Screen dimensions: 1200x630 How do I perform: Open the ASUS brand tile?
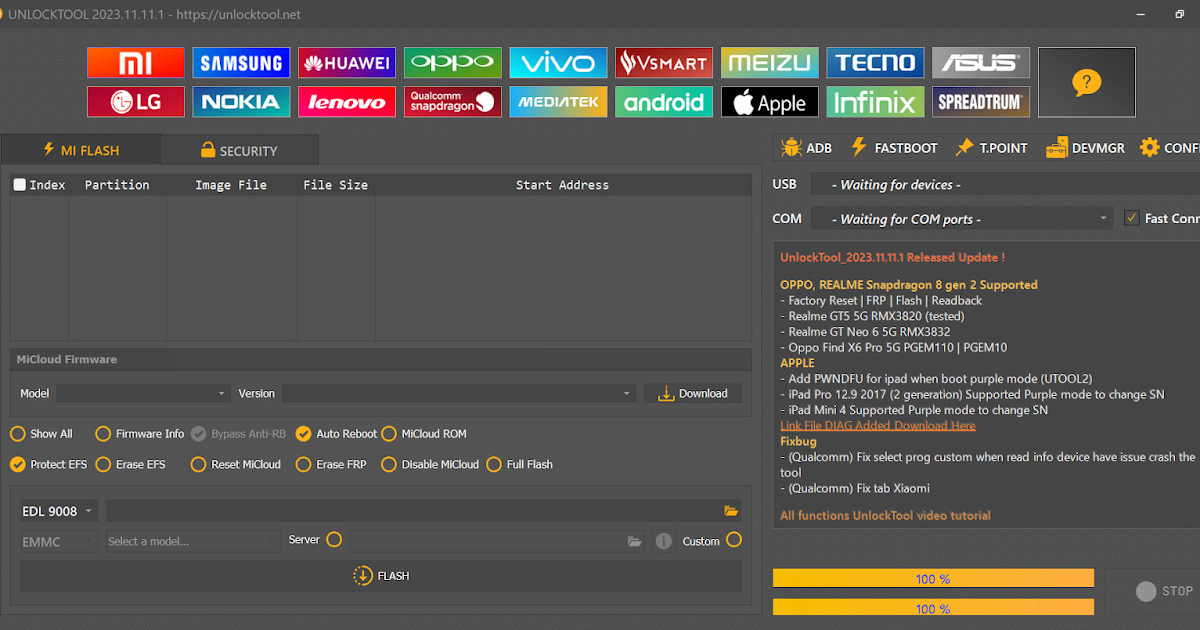click(981, 63)
